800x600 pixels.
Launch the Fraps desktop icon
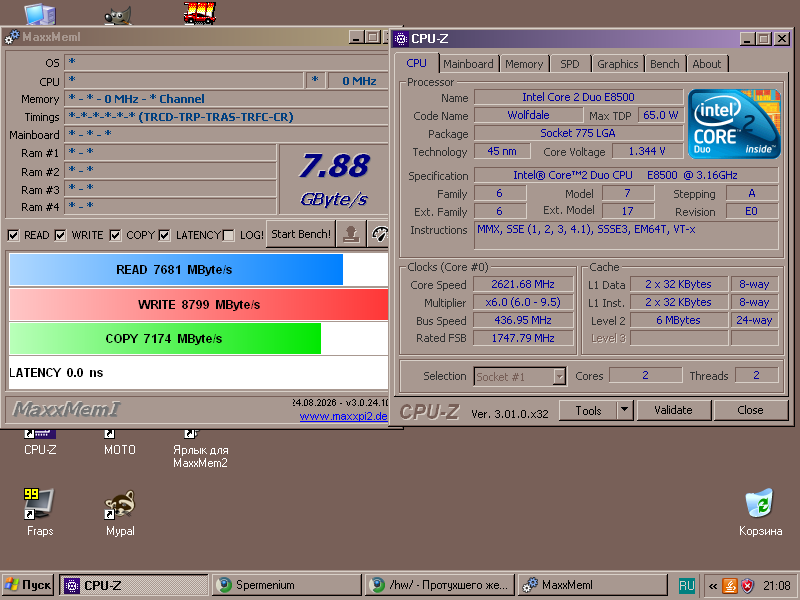coord(40,512)
